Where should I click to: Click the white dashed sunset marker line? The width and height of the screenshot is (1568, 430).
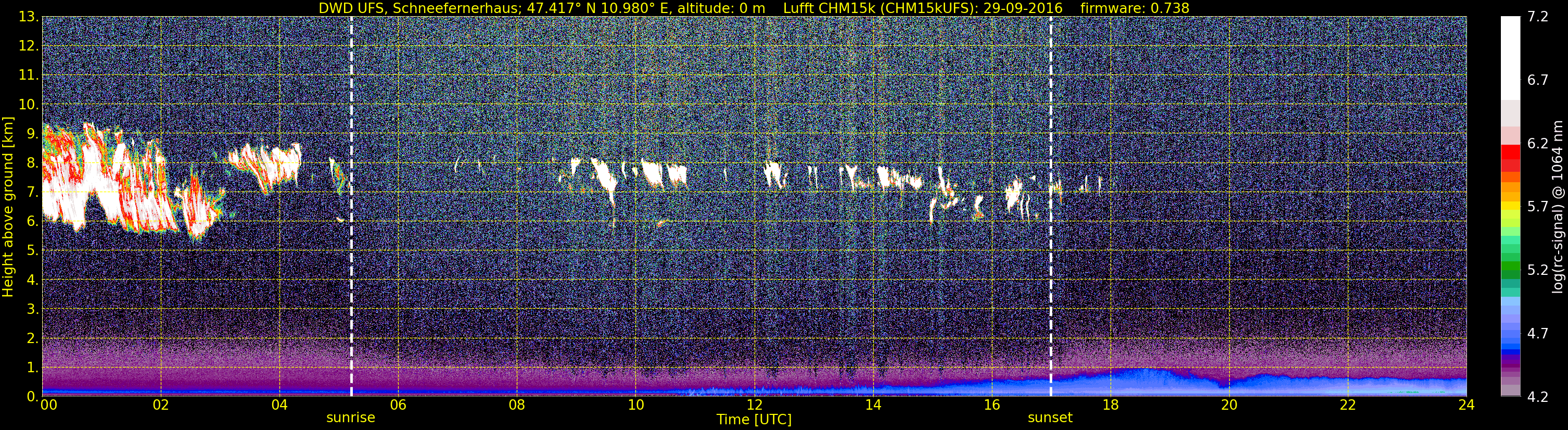tap(1051, 207)
